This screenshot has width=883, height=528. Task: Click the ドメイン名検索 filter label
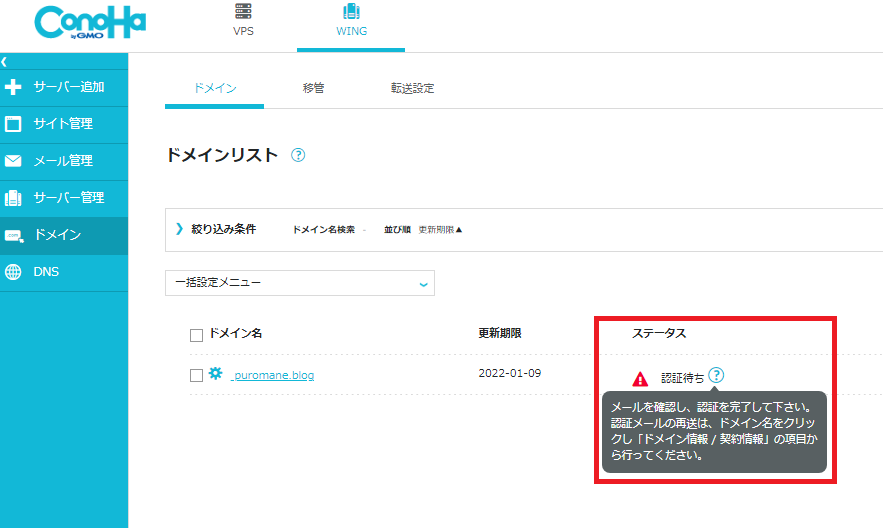pos(323,230)
